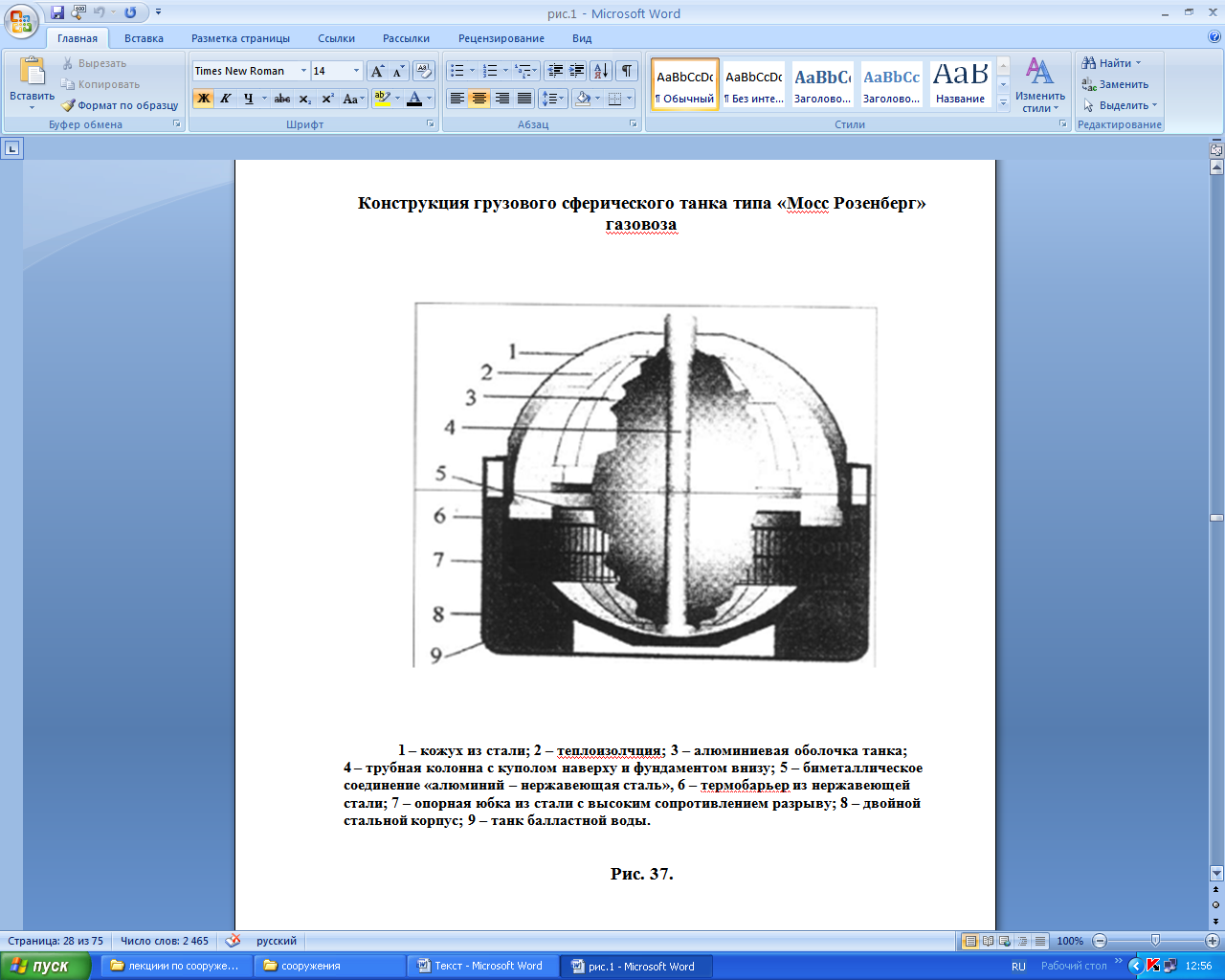Switch to the Вставка tab
The image size is (1225, 980).
coord(144,38)
